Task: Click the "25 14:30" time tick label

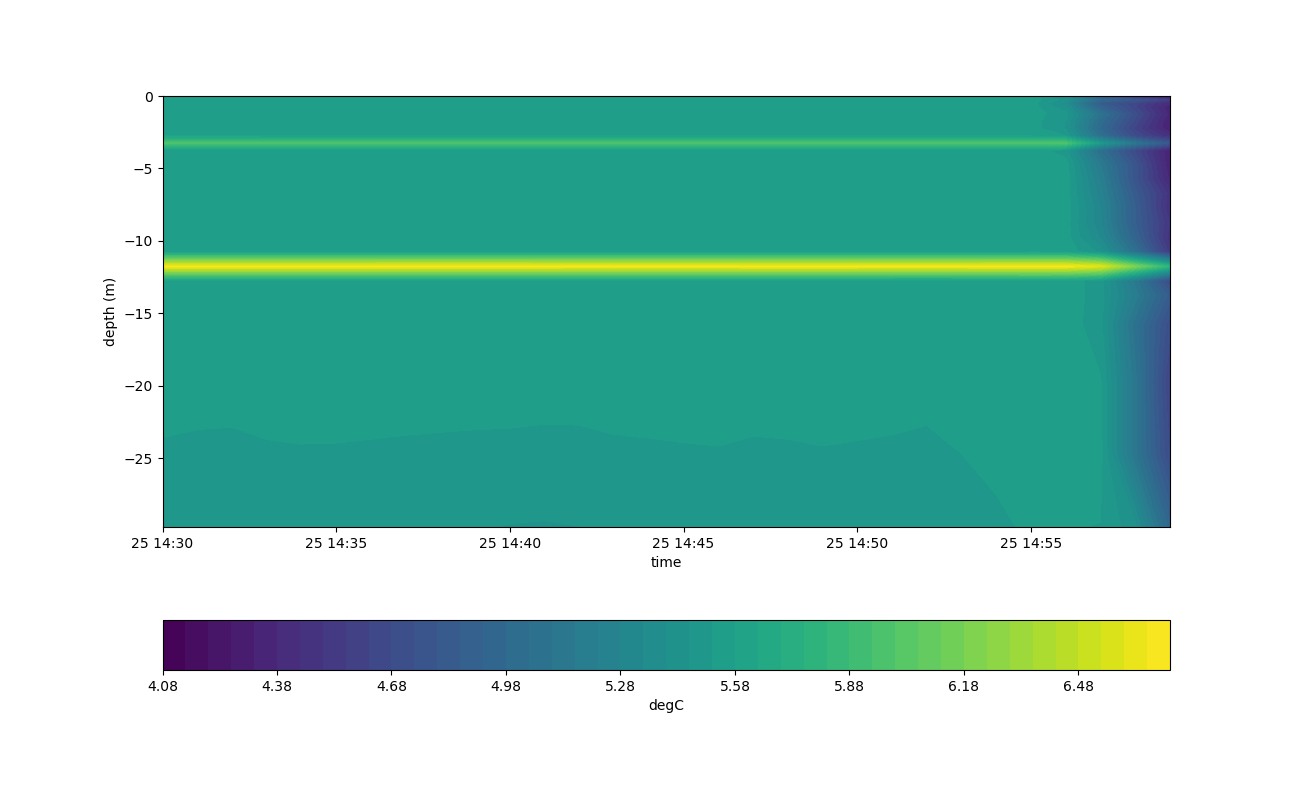Action: click(x=163, y=544)
